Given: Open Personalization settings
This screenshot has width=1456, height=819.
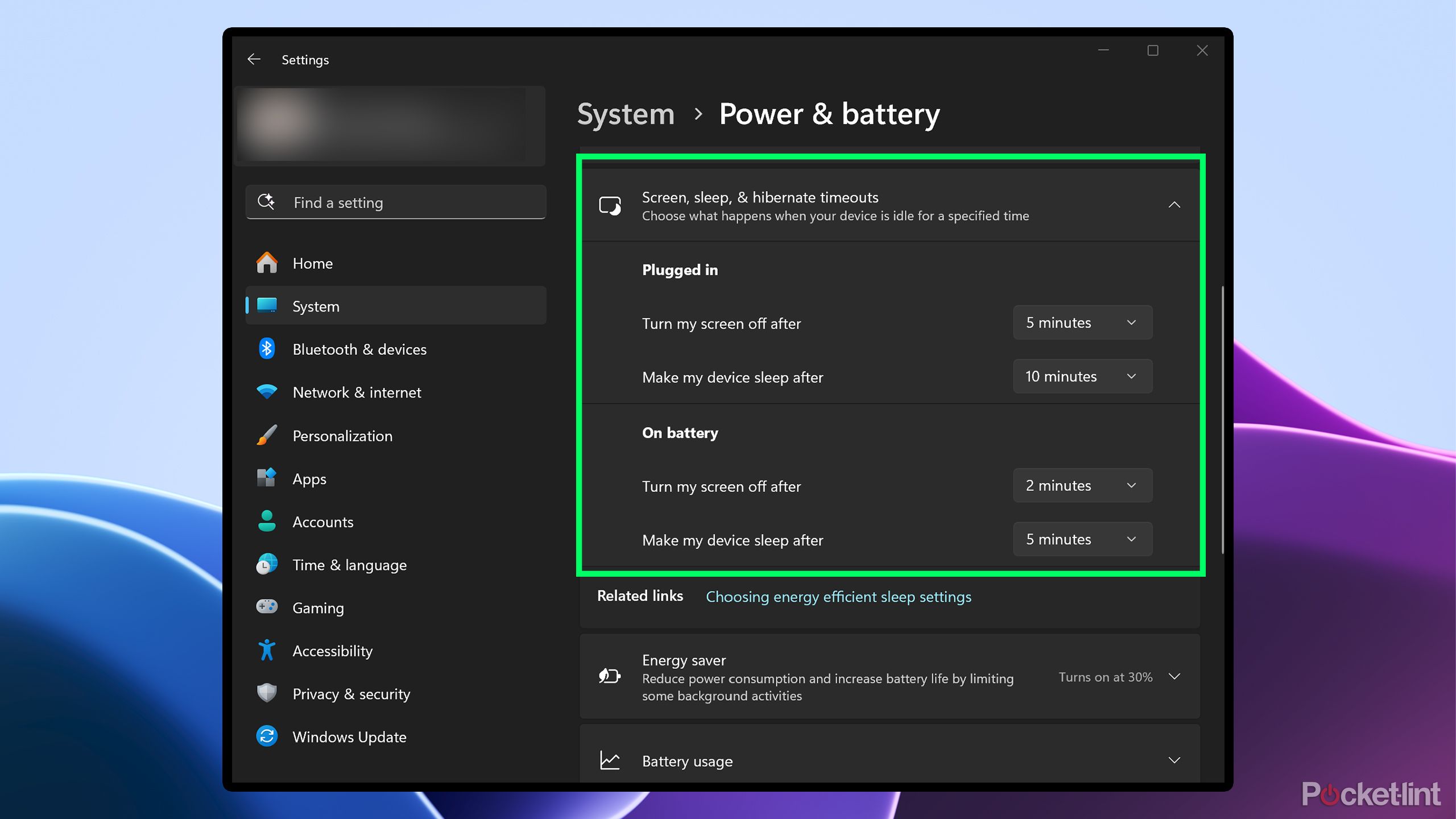Looking at the screenshot, I should (x=396, y=435).
